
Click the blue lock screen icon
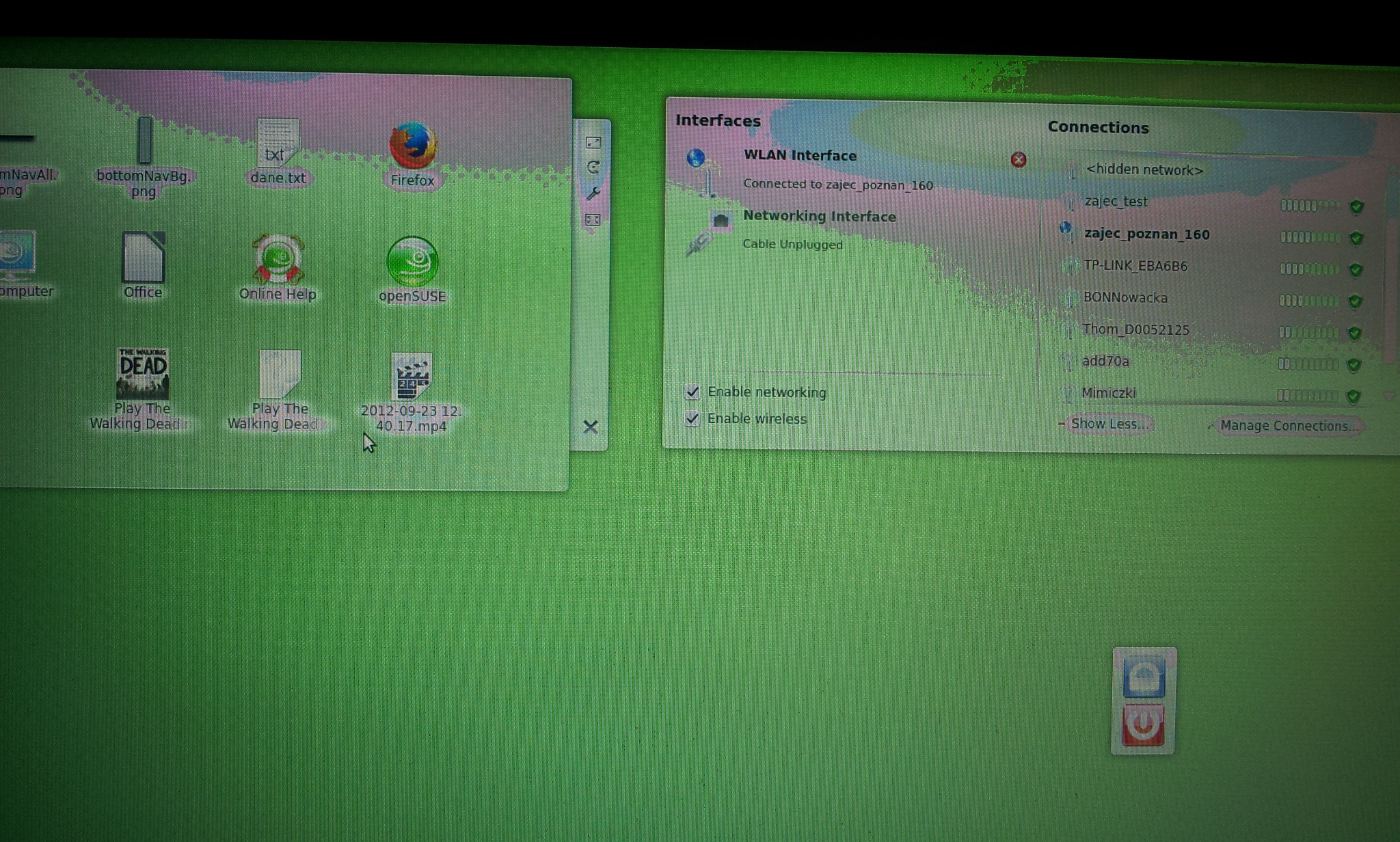[1144, 677]
